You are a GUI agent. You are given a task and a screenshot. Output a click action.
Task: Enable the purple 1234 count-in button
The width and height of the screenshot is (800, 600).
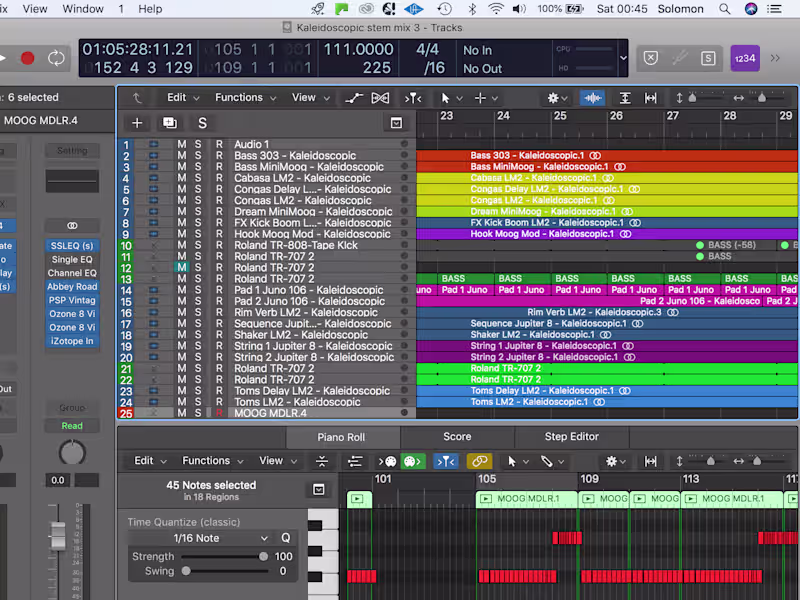tap(745, 58)
